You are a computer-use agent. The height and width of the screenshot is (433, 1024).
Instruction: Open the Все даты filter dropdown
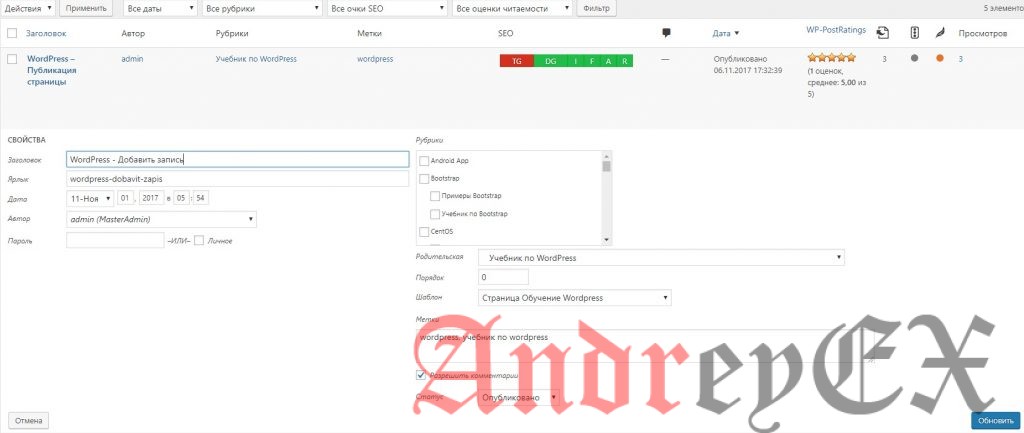click(x=159, y=8)
